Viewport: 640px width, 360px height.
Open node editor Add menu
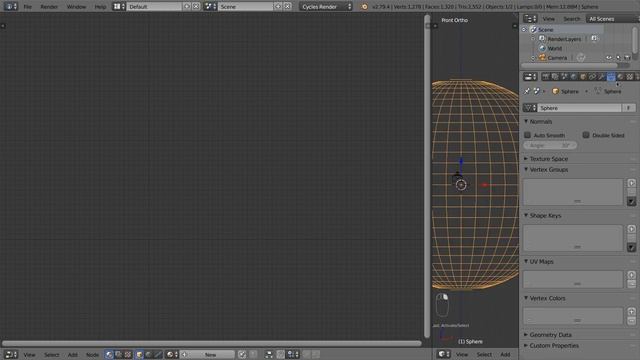click(73, 355)
